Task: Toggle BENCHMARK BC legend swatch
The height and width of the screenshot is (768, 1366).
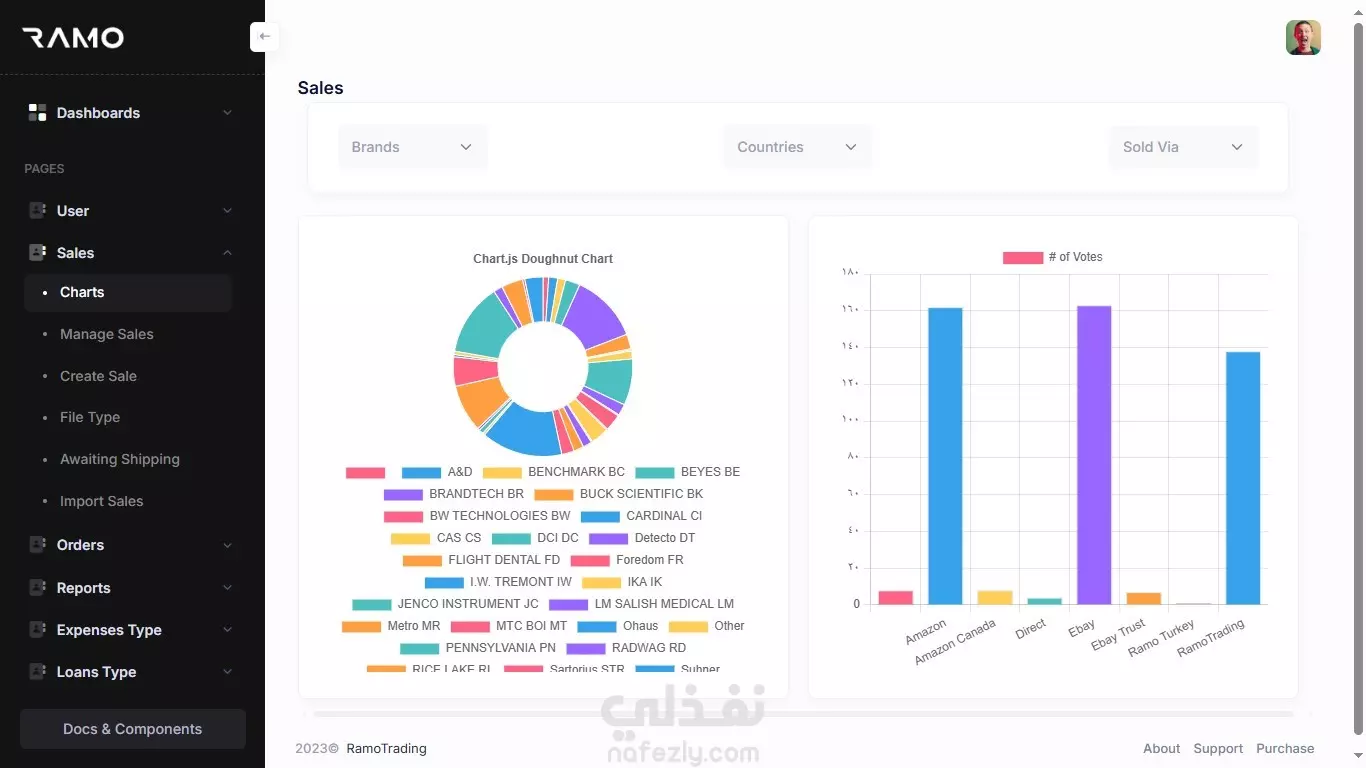Action: (502, 473)
